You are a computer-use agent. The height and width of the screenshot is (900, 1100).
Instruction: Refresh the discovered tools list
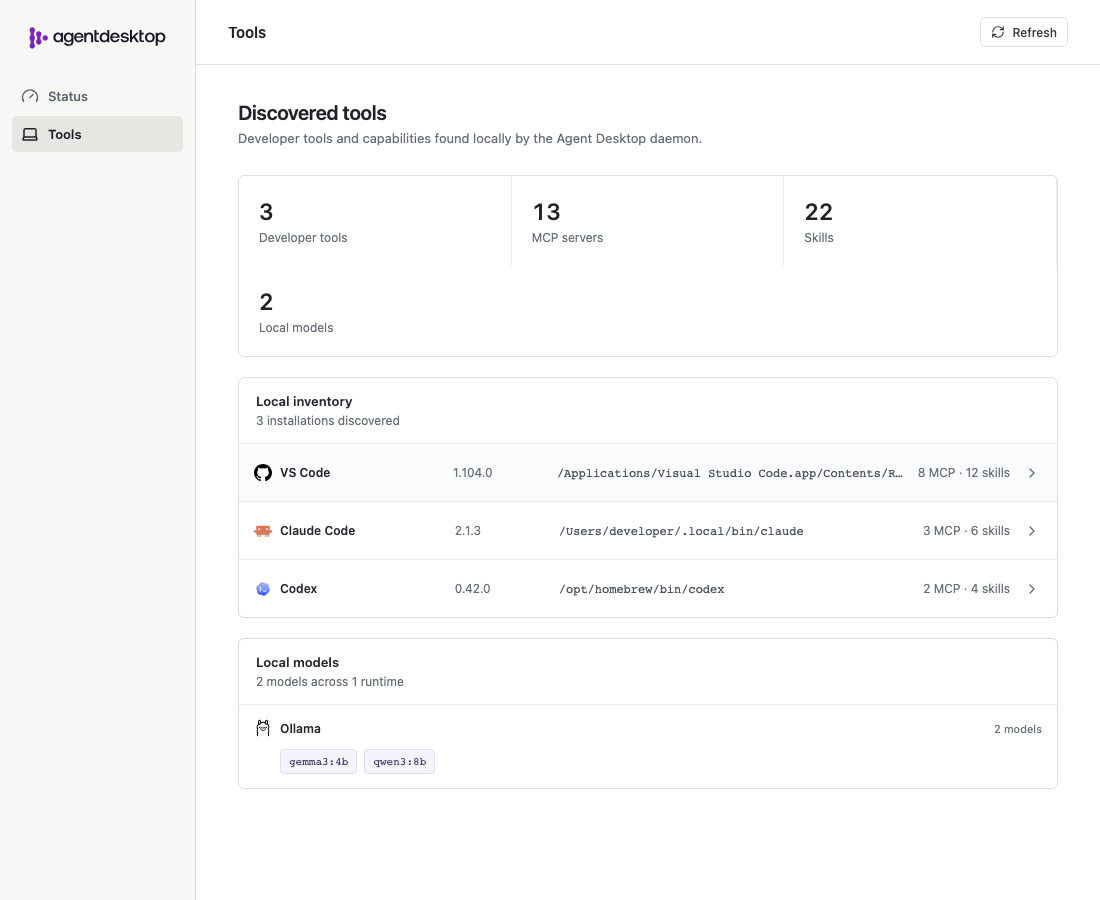coord(1024,32)
